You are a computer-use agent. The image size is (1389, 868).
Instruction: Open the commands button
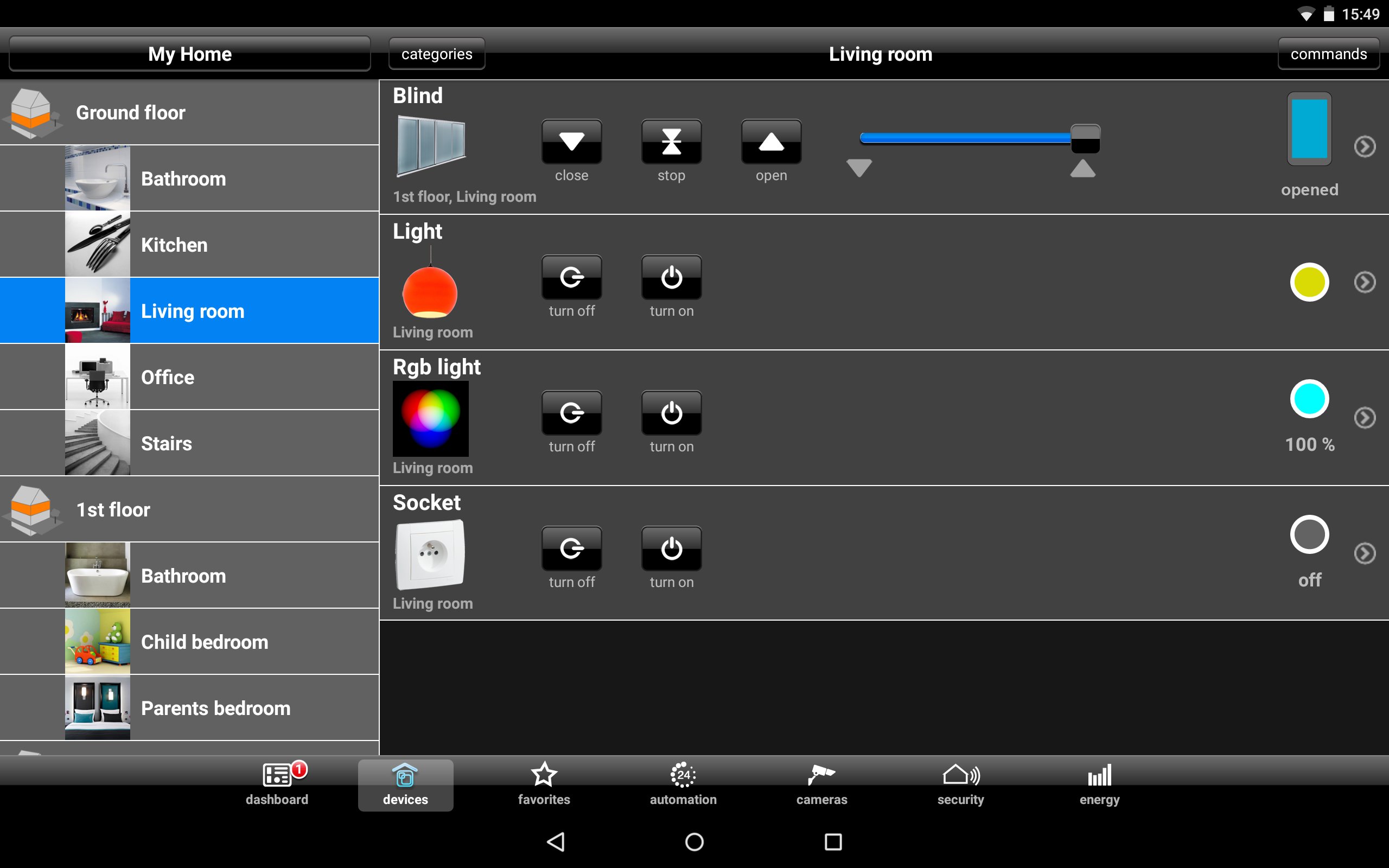tap(1328, 54)
